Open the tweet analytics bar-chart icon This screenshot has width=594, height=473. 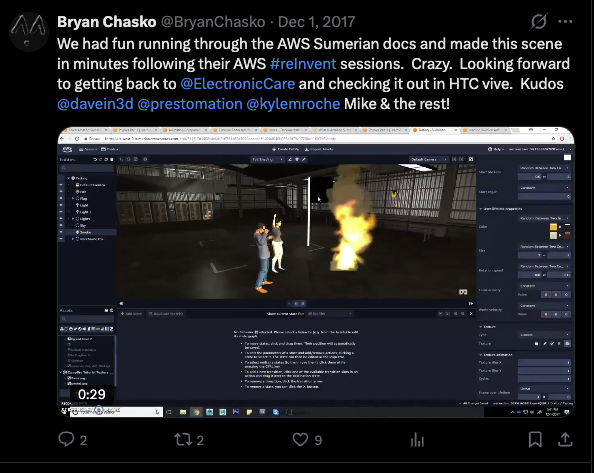click(417, 439)
